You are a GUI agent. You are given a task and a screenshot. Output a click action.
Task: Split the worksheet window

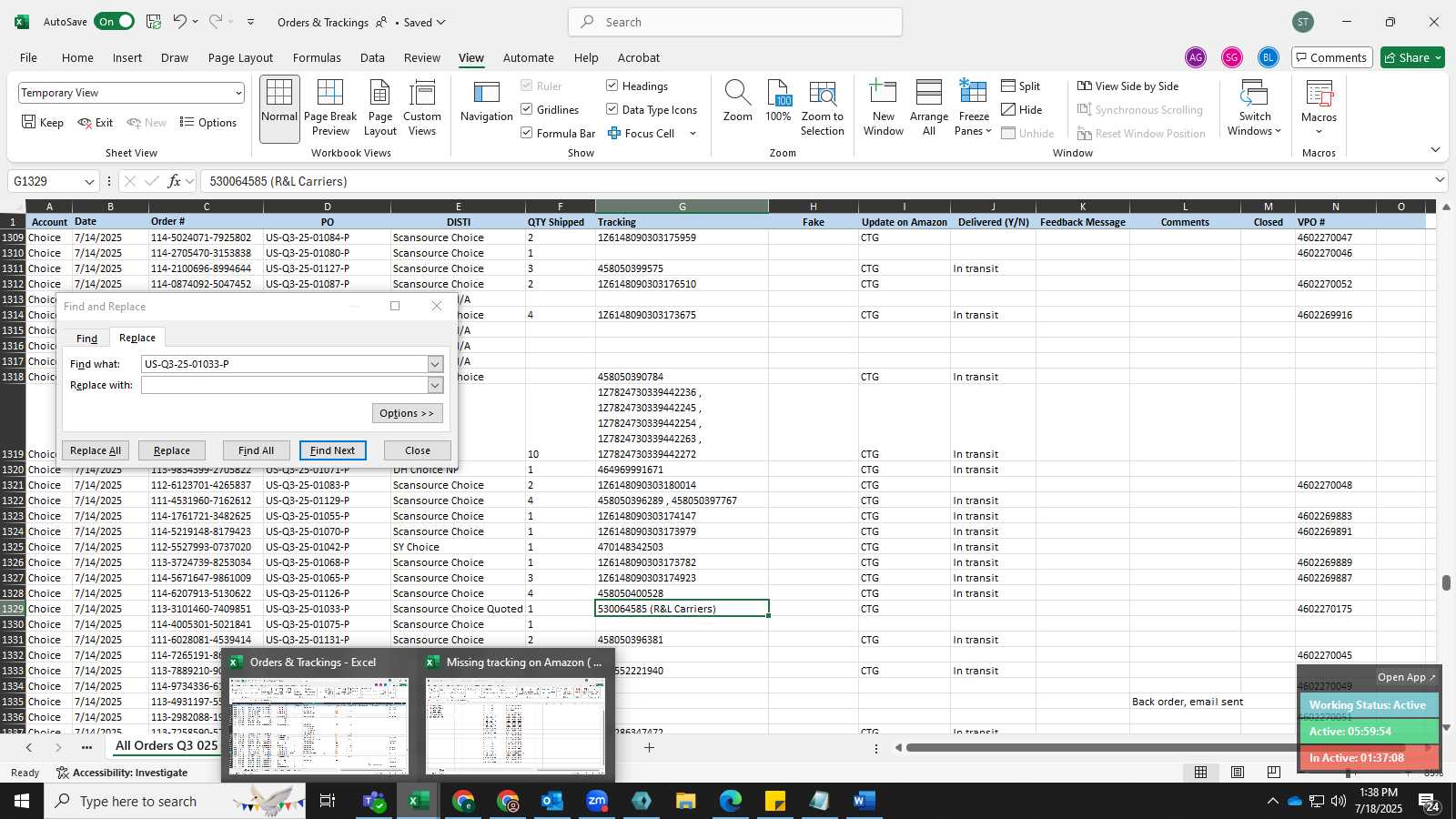(1021, 86)
